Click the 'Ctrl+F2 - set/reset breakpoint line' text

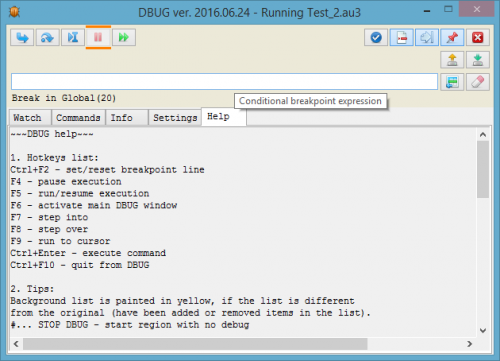coord(107,170)
